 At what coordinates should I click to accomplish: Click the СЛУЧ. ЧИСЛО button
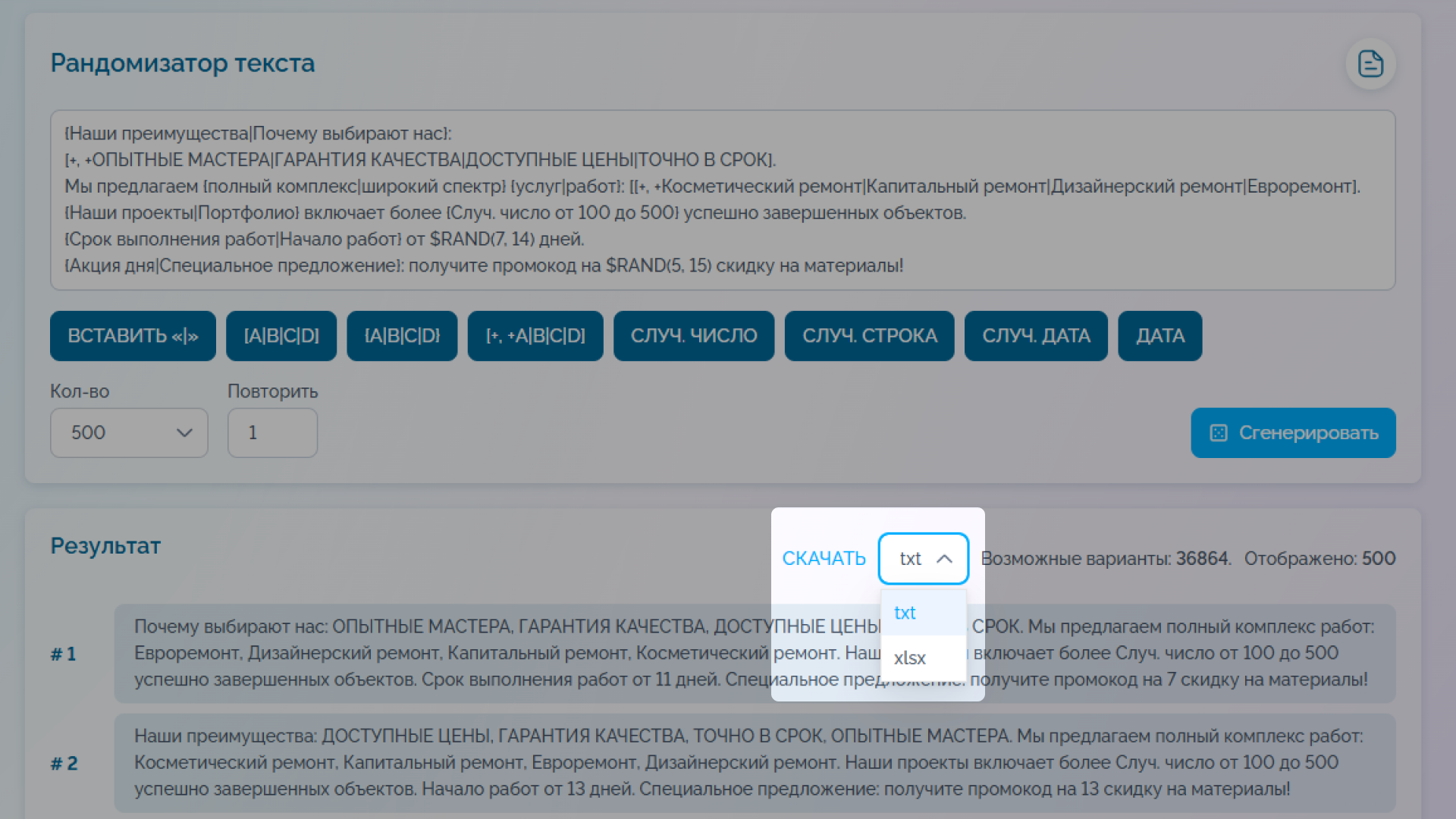tap(694, 336)
